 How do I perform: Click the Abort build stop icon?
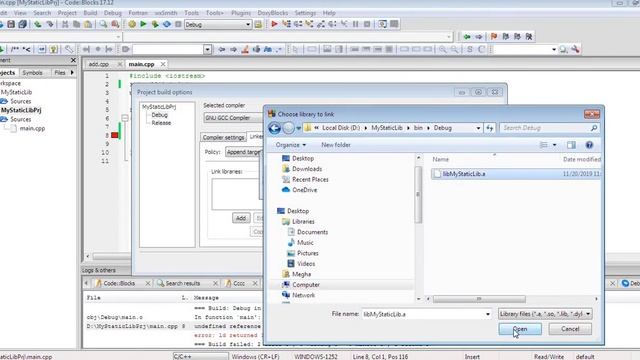(x=178, y=24)
